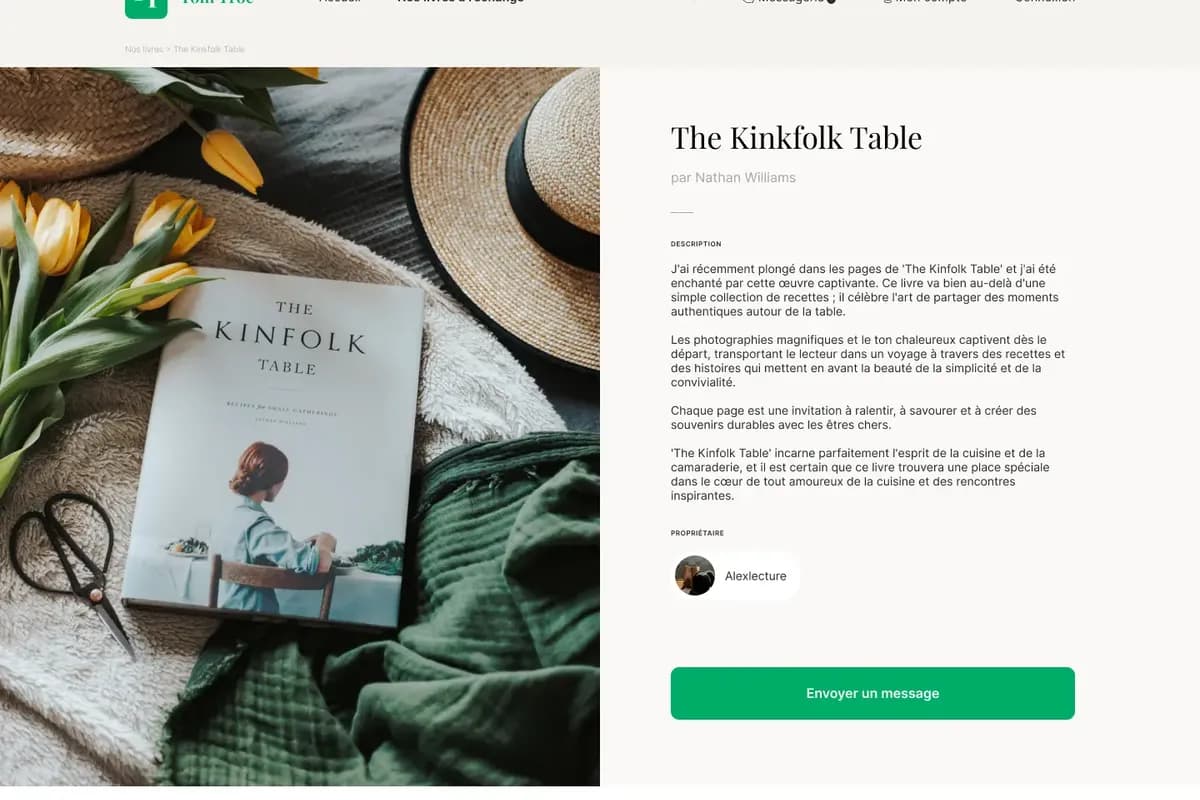The image size is (1200, 800).
Task: Click the DESCRIPTION section label
Action: pyautogui.click(x=696, y=244)
